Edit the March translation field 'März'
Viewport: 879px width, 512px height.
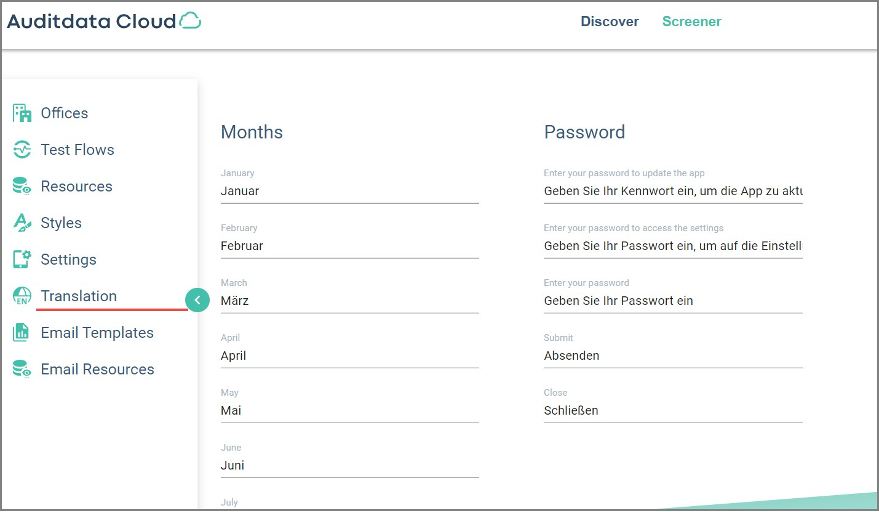349,301
